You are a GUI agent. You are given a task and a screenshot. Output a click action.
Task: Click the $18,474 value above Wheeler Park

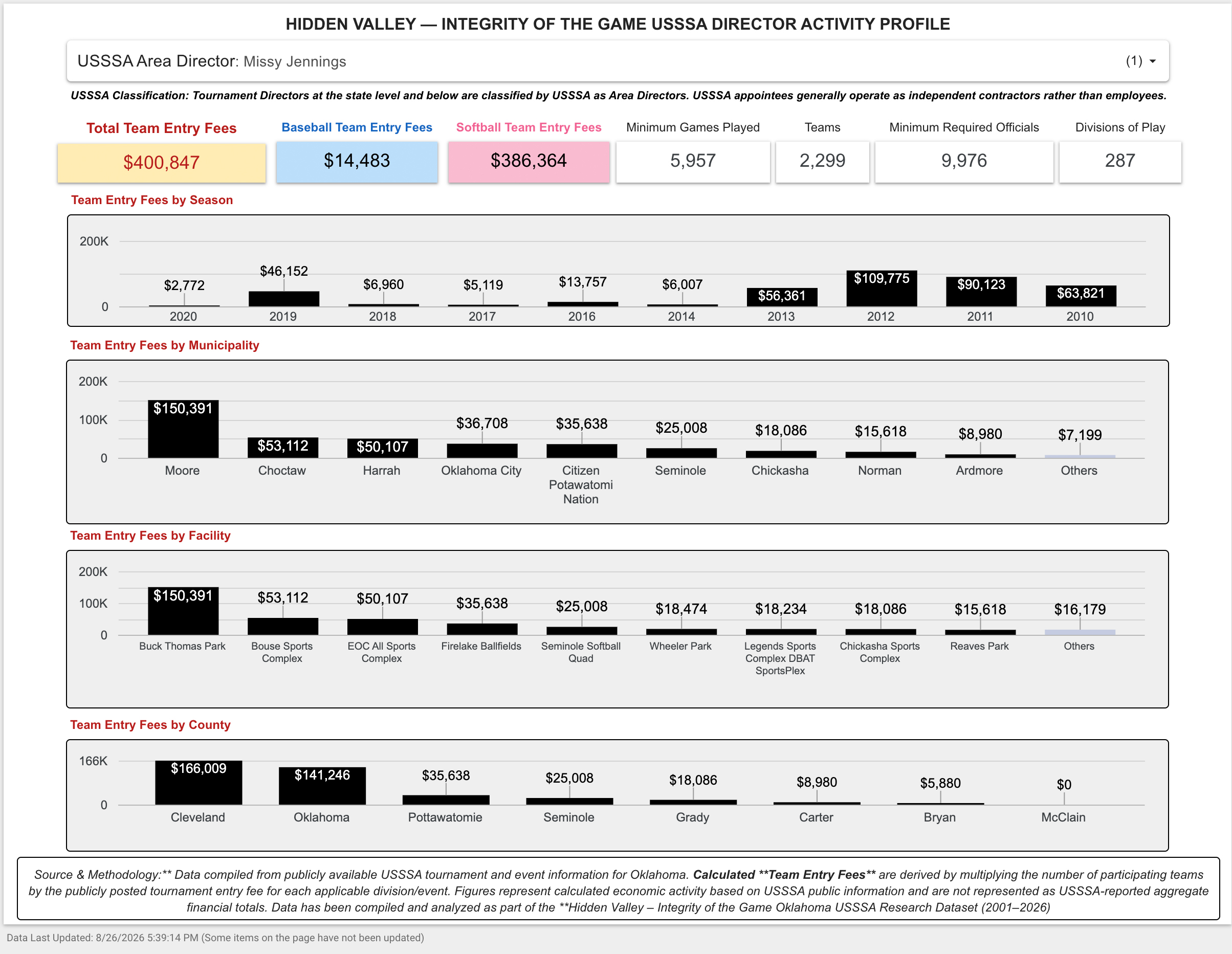[681, 609]
